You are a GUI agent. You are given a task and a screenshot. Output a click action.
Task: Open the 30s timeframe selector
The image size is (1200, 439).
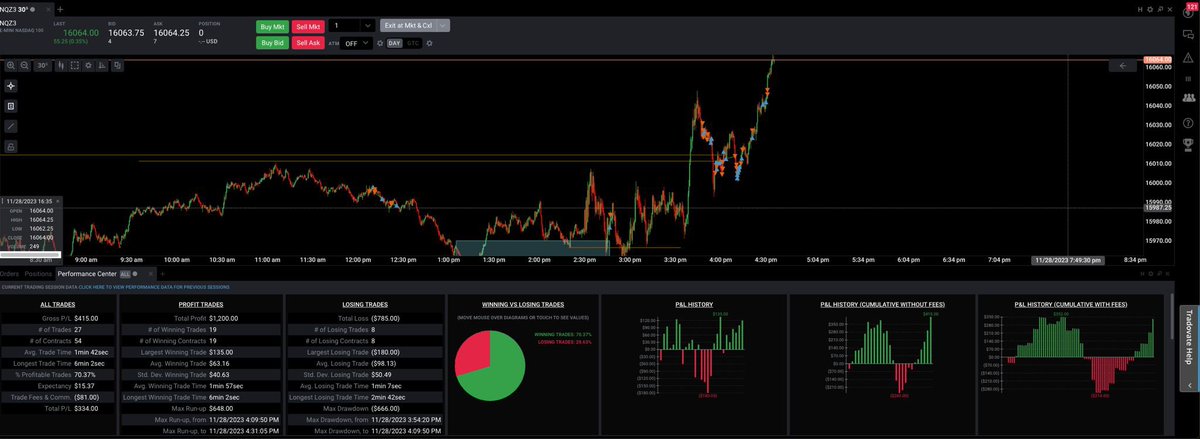point(43,65)
